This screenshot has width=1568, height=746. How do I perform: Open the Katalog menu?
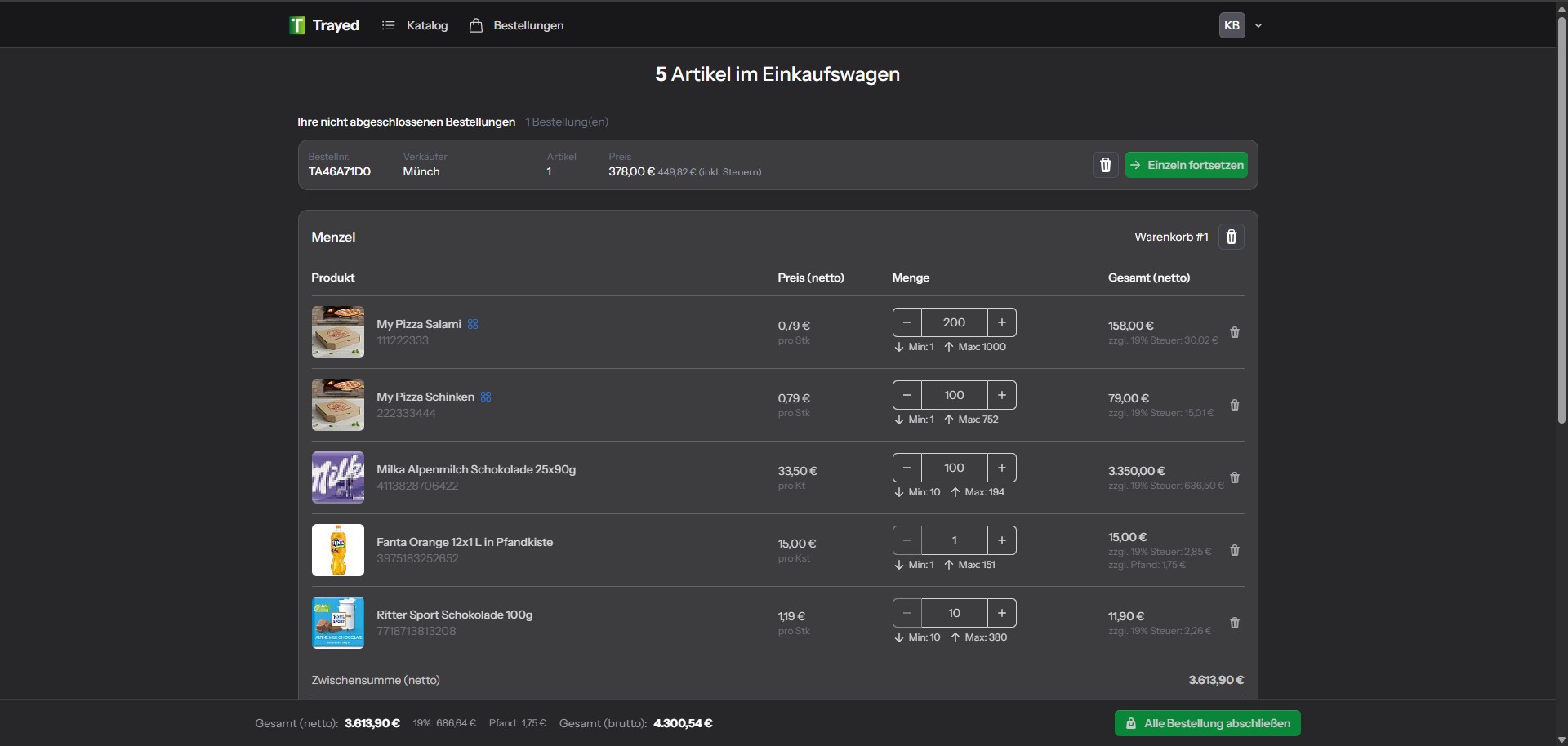click(415, 25)
